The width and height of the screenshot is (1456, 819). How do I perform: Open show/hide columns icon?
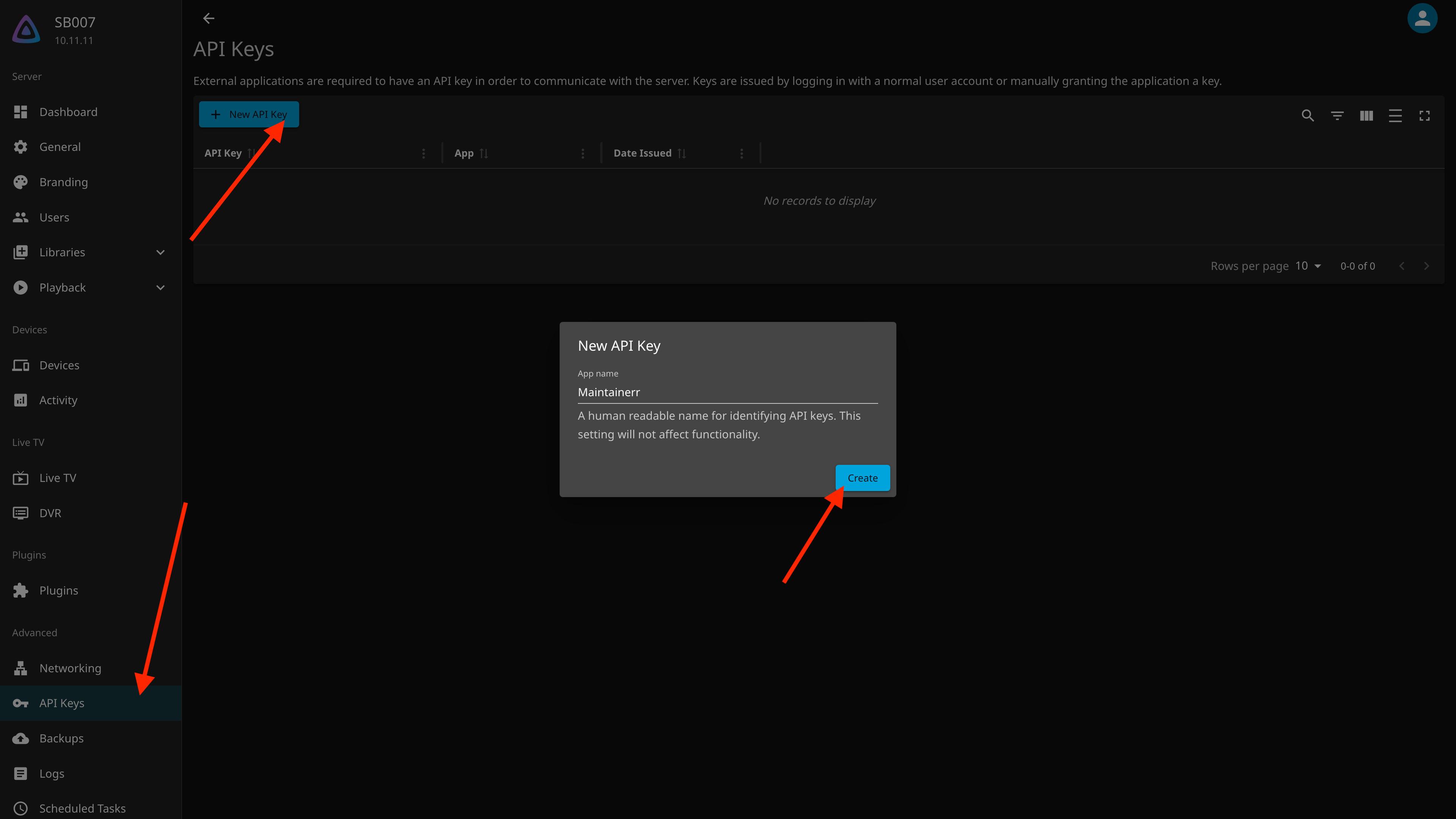(x=1366, y=116)
